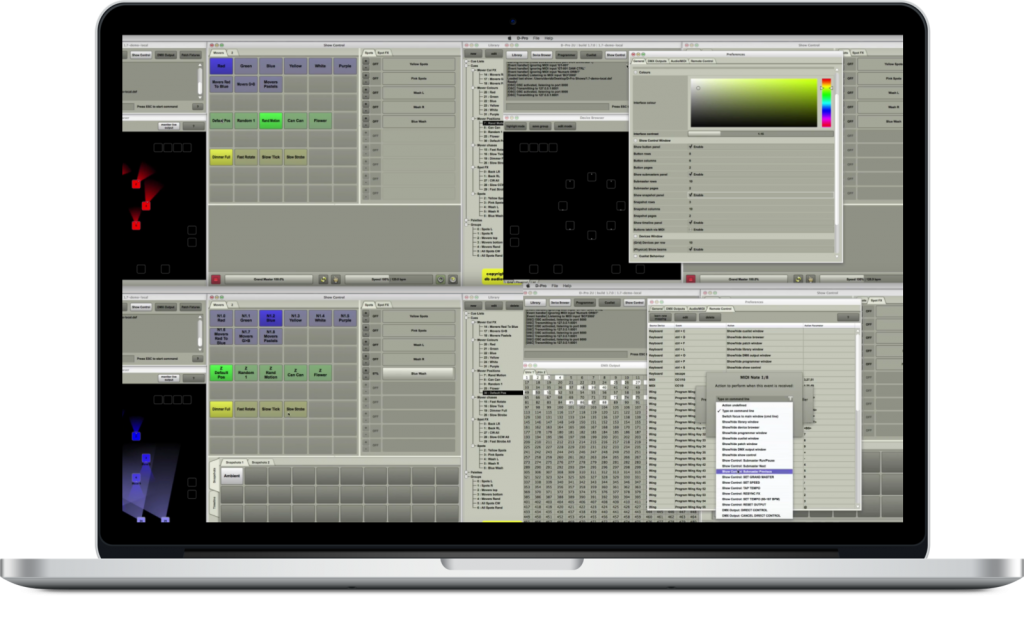1024x617 pixels.
Task: Click the red blackout icon beside Grand Master in upper-left Show Control
Action: tap(216, 279)
